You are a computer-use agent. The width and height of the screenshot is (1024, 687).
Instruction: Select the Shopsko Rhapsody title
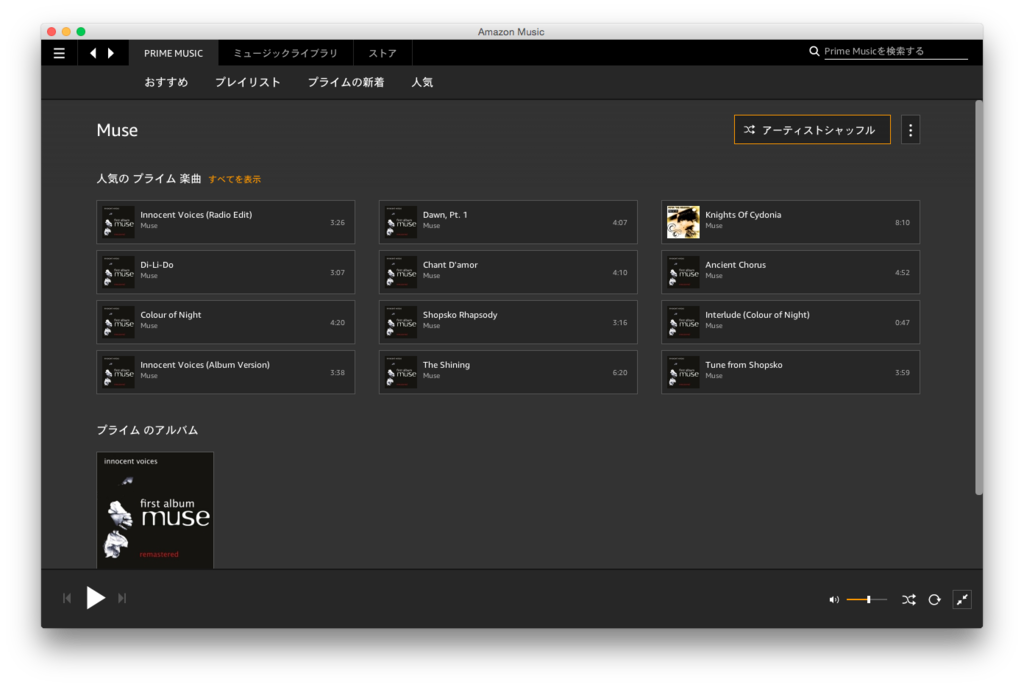(x=460, y=315)
